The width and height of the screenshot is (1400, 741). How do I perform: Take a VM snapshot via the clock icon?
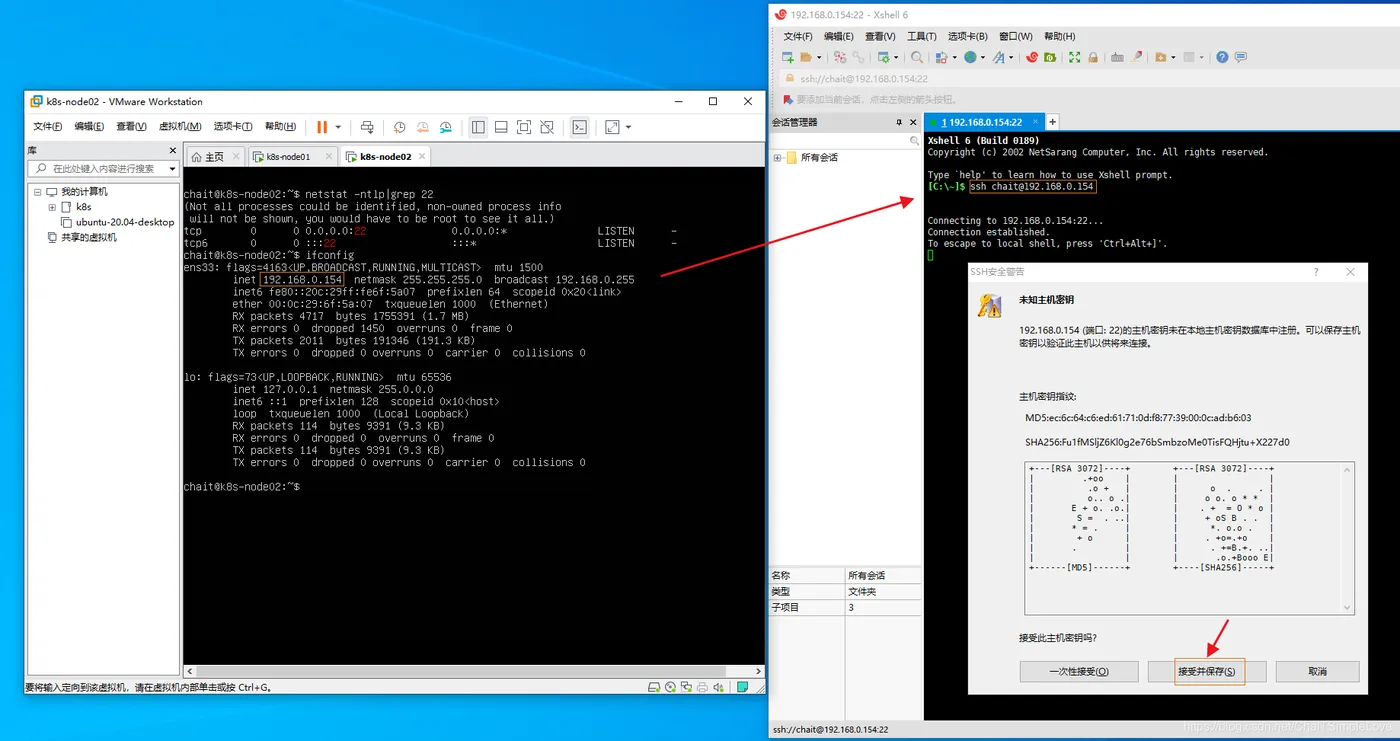399,128
